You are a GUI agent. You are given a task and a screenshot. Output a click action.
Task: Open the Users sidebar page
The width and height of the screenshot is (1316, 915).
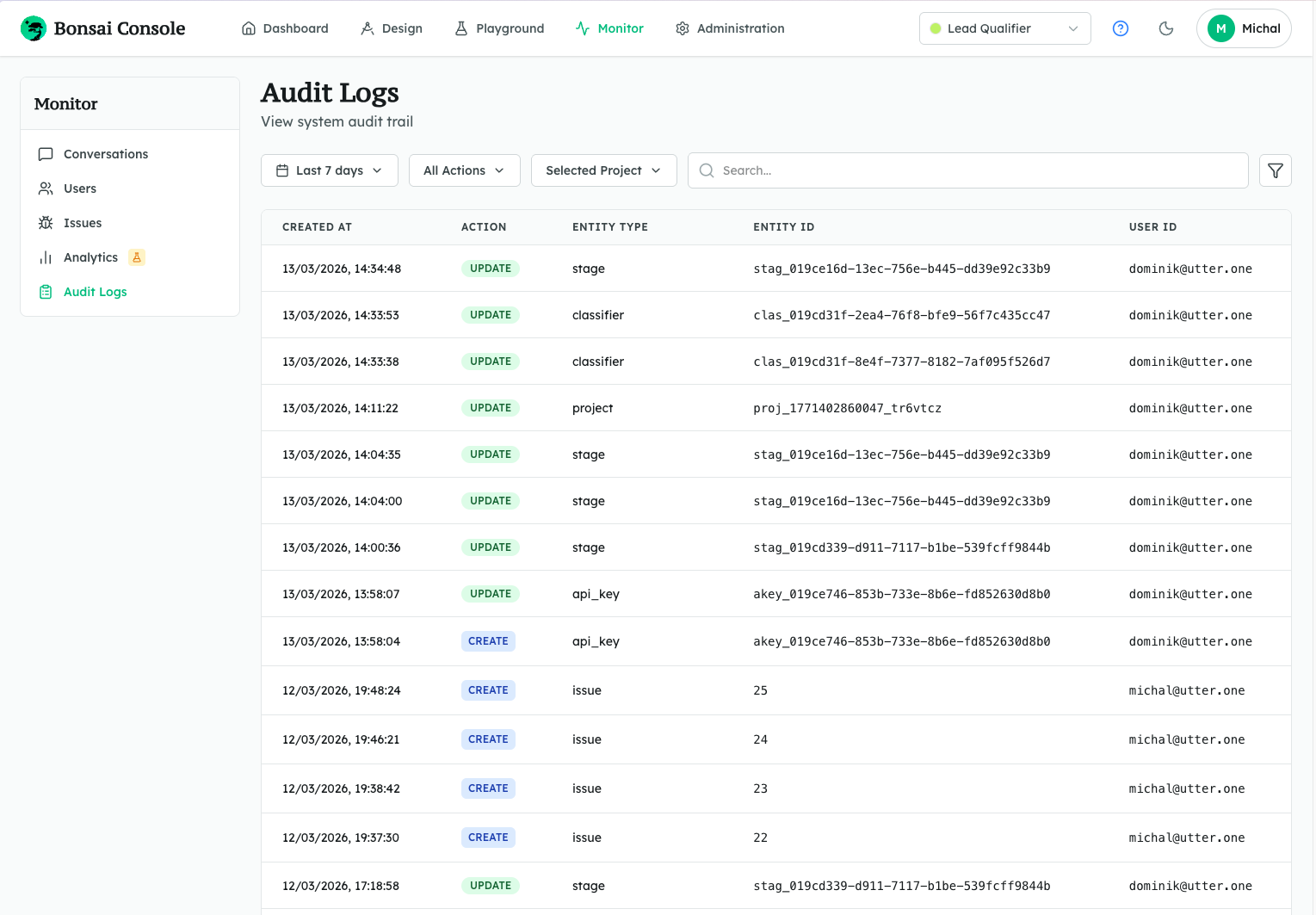coord(129,189)
